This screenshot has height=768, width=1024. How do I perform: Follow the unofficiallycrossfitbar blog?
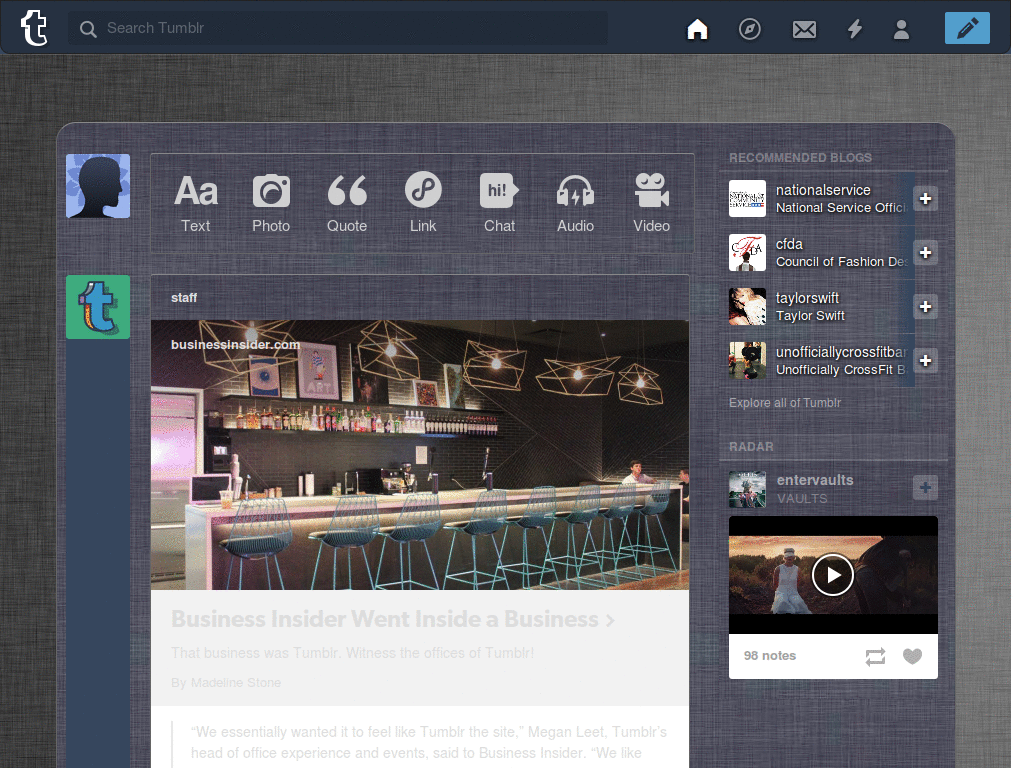point(925,360)
